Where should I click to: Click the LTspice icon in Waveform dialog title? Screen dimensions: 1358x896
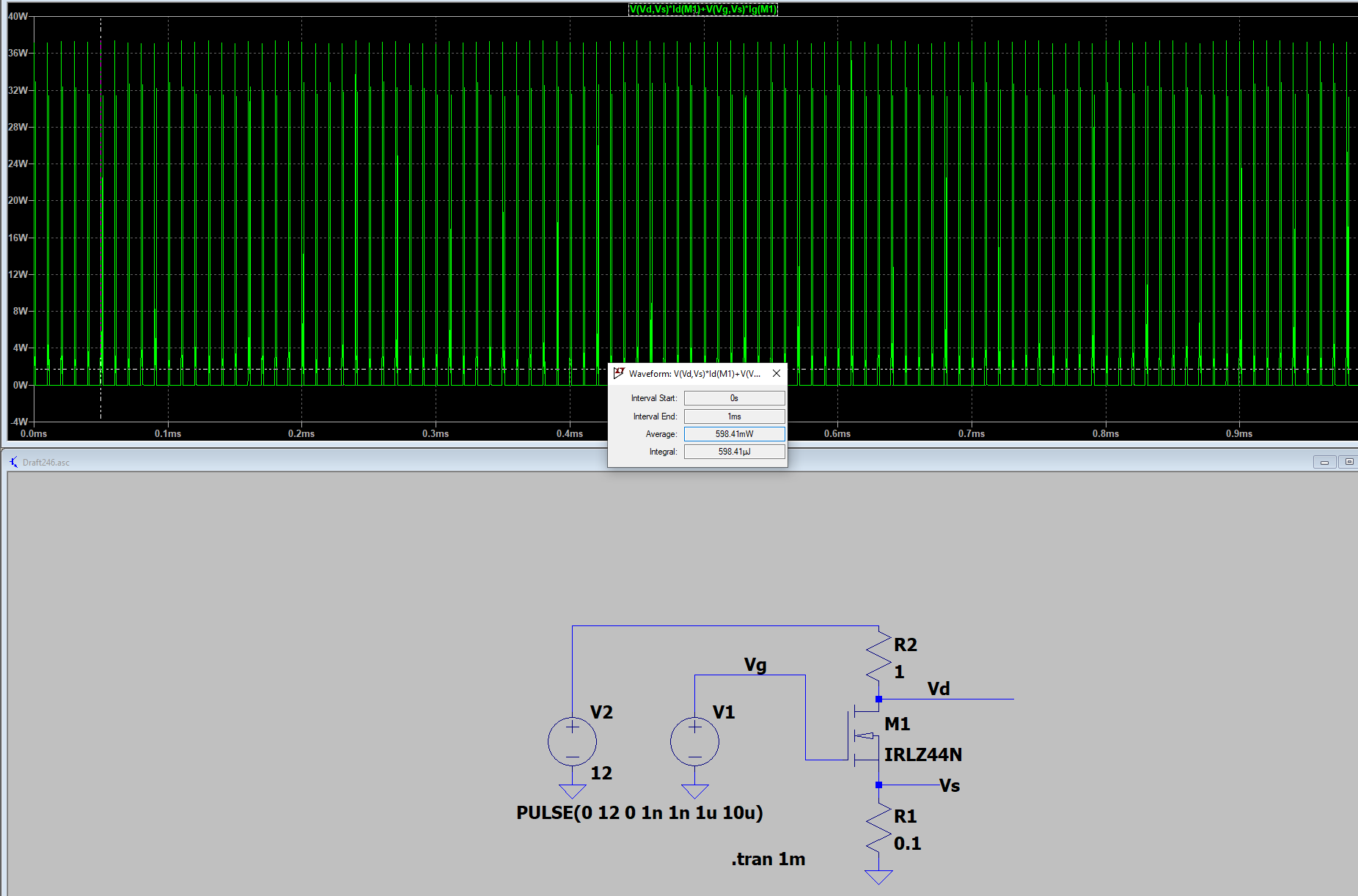point(619,373)
